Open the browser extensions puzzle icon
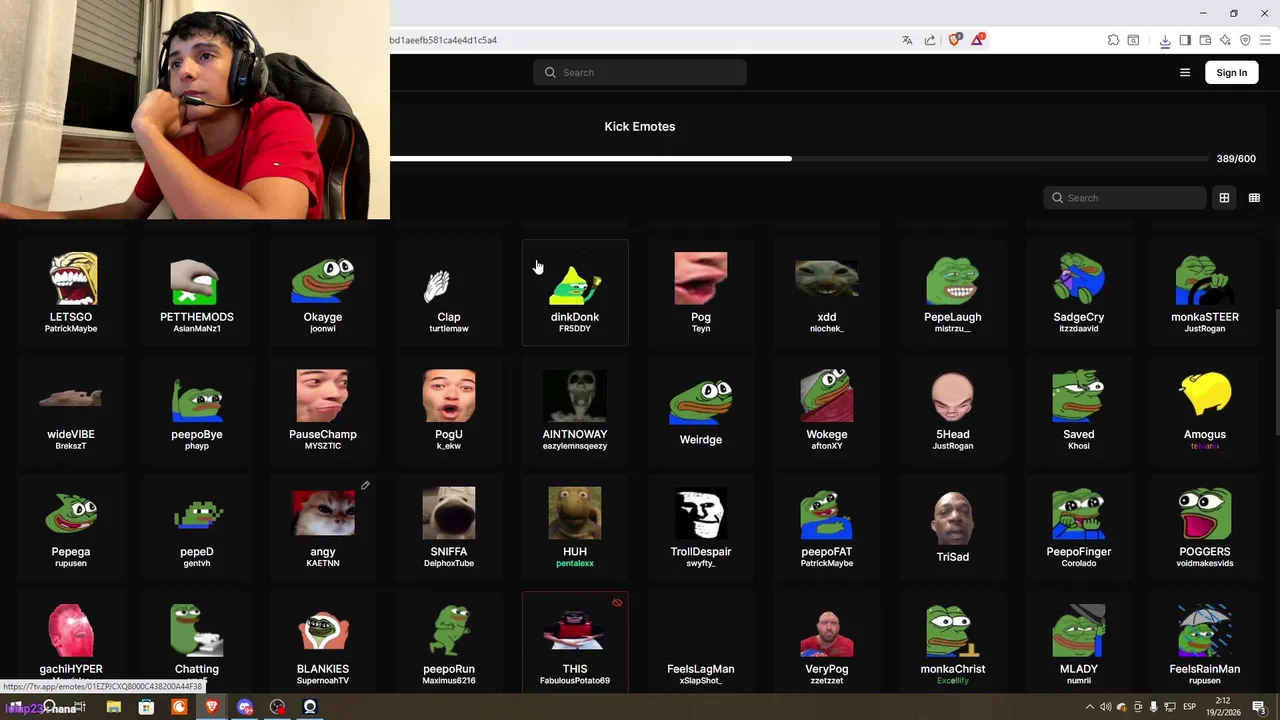1280x720 pixels. [x=1113, y=40]
